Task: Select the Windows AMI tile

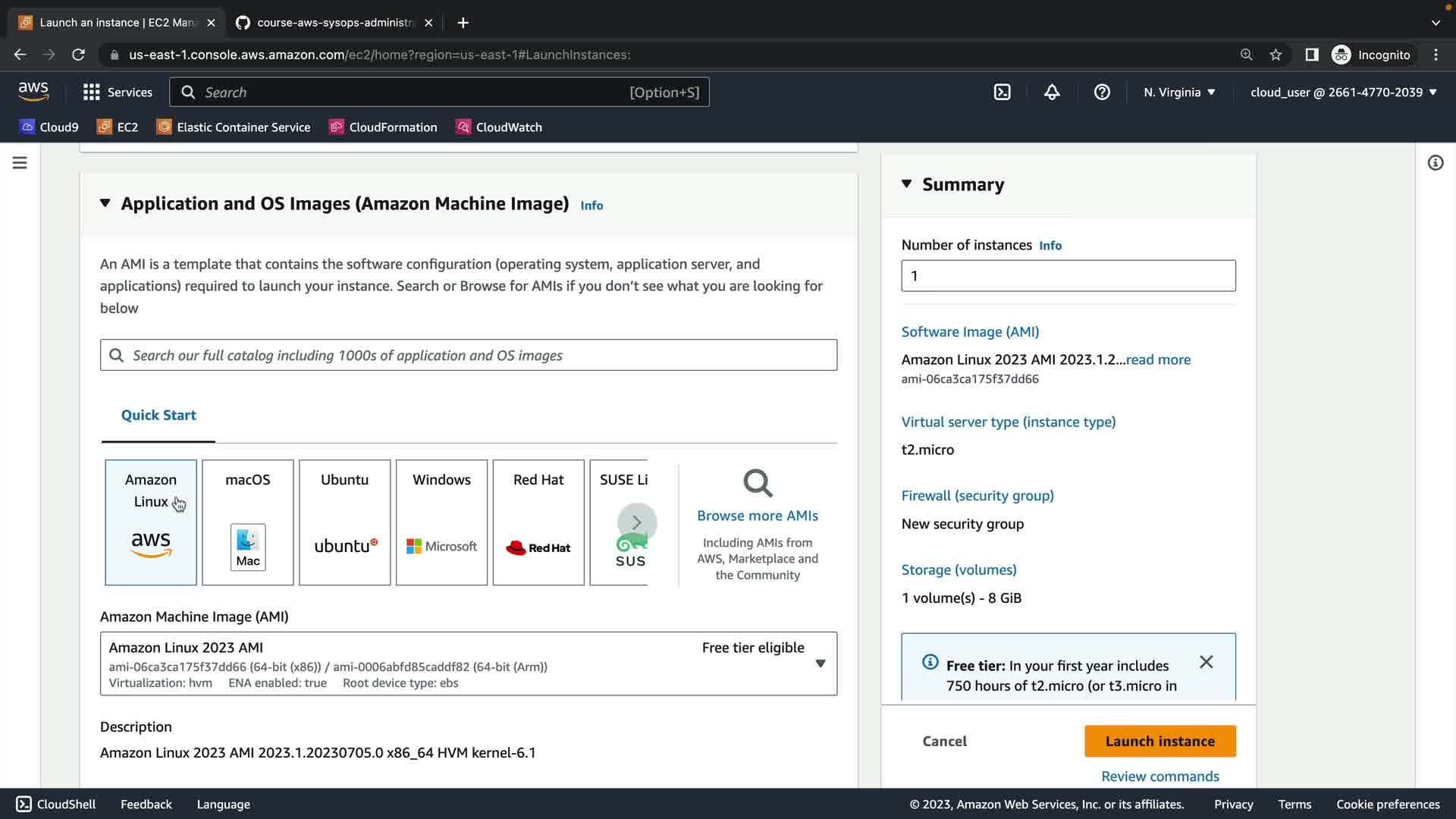Action: [x=441, y=522]
